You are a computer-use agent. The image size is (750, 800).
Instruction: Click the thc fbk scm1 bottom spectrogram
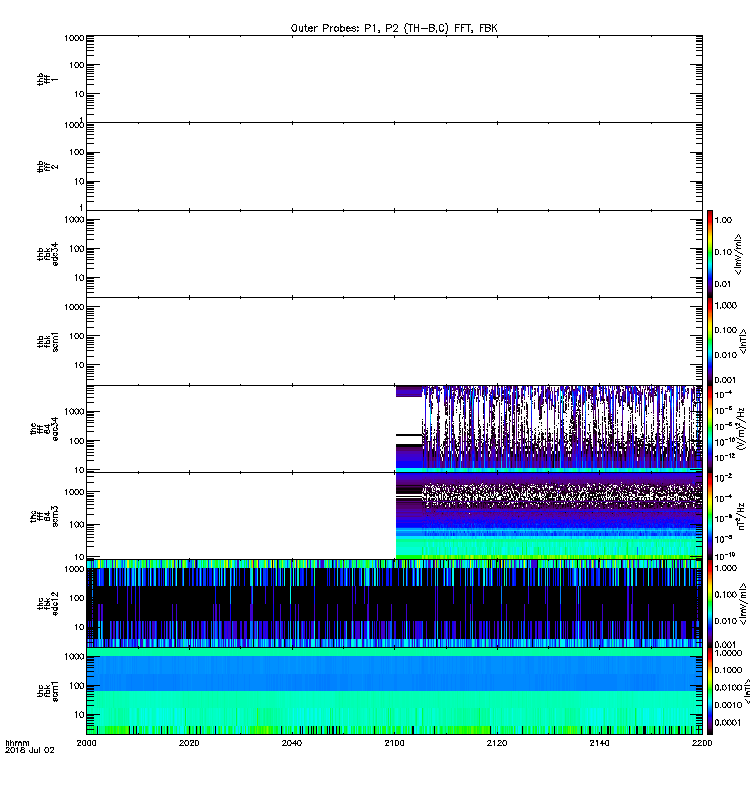pyautogui.click(x=393, y=690)
